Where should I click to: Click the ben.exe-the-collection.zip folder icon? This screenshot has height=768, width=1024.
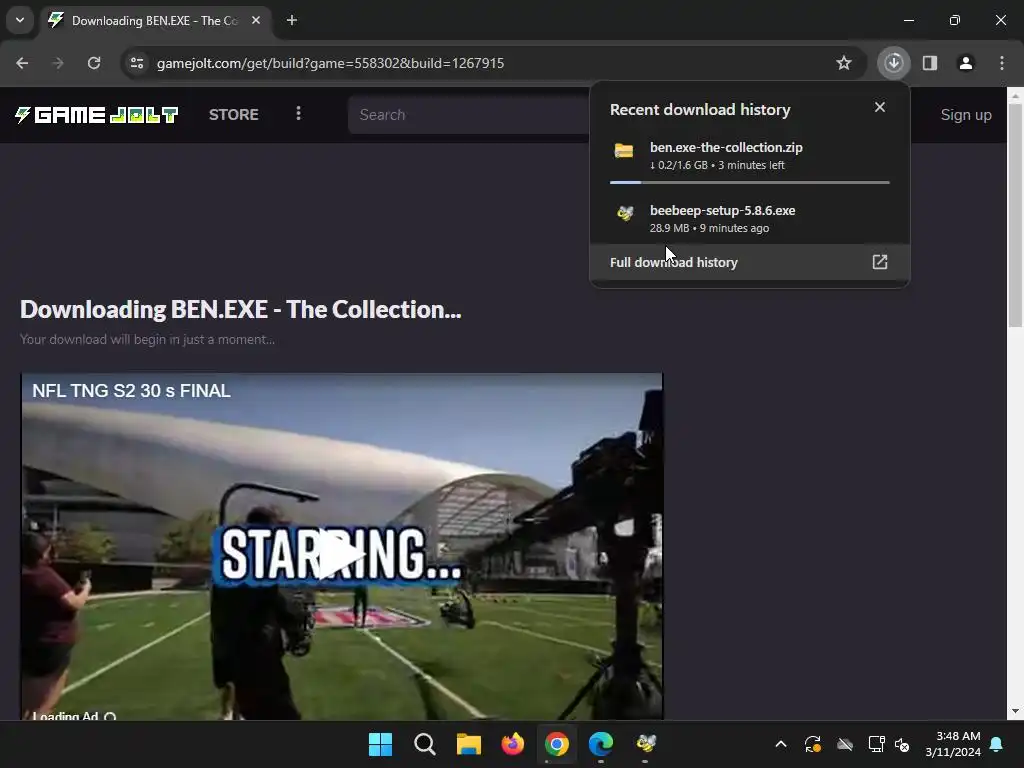pos(624,151)
